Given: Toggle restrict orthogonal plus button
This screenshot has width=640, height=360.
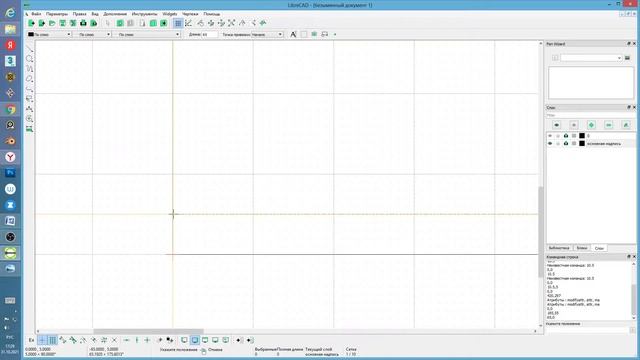Looking at the screenshot, I should coord(147,340).
